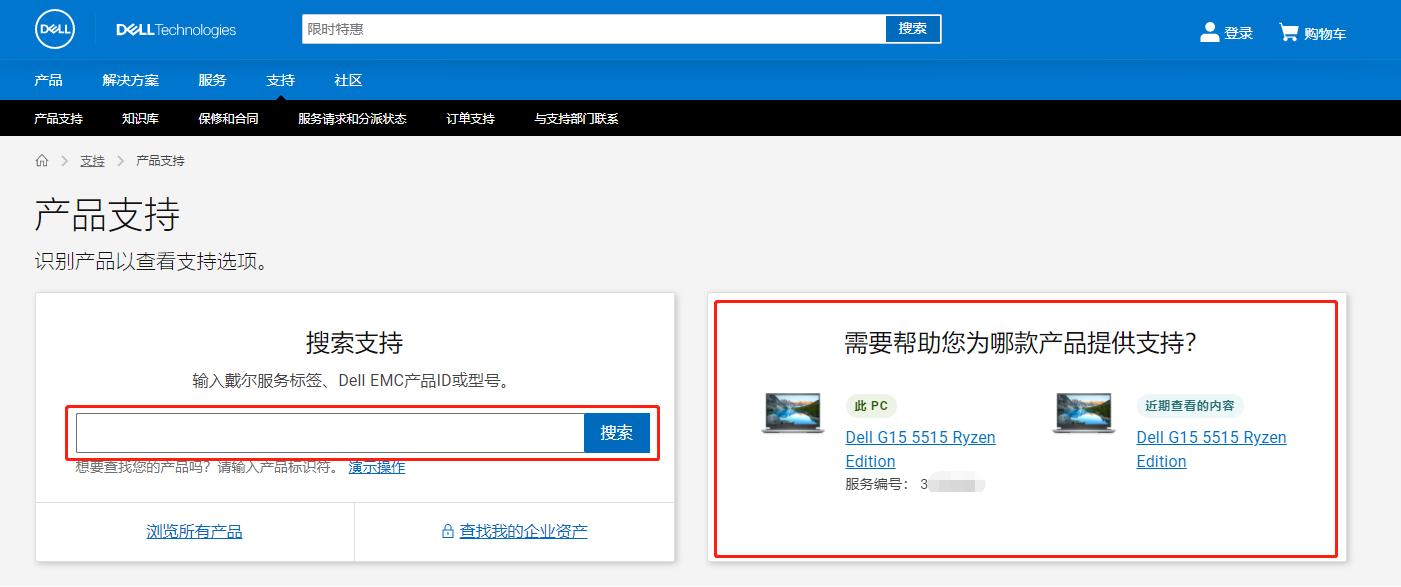Switch to the 保修和合同 tab

[228, 118]
